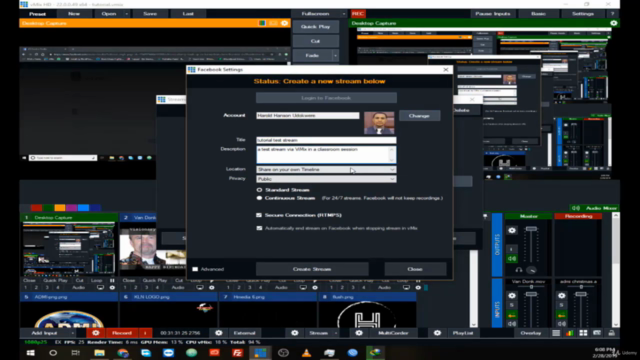Open Output window settings gear

click(x=613, y=23)
